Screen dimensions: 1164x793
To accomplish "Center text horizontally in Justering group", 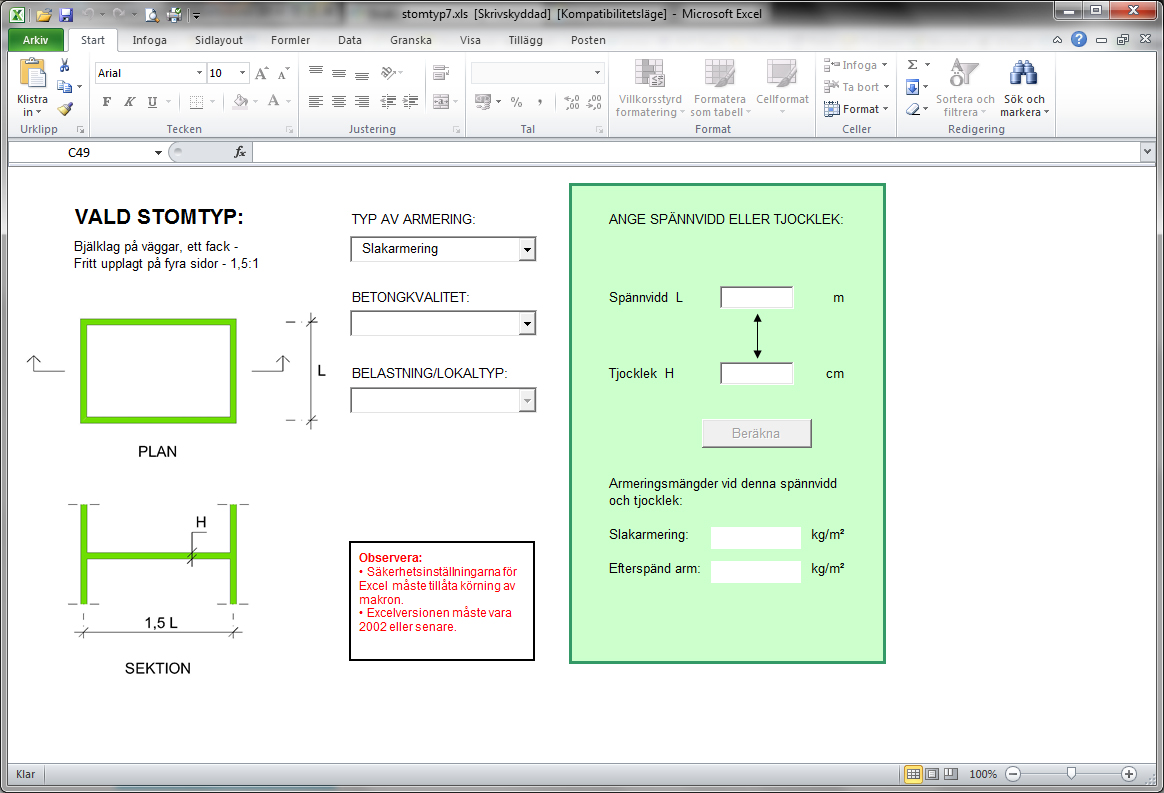I will tap(339, 102).
